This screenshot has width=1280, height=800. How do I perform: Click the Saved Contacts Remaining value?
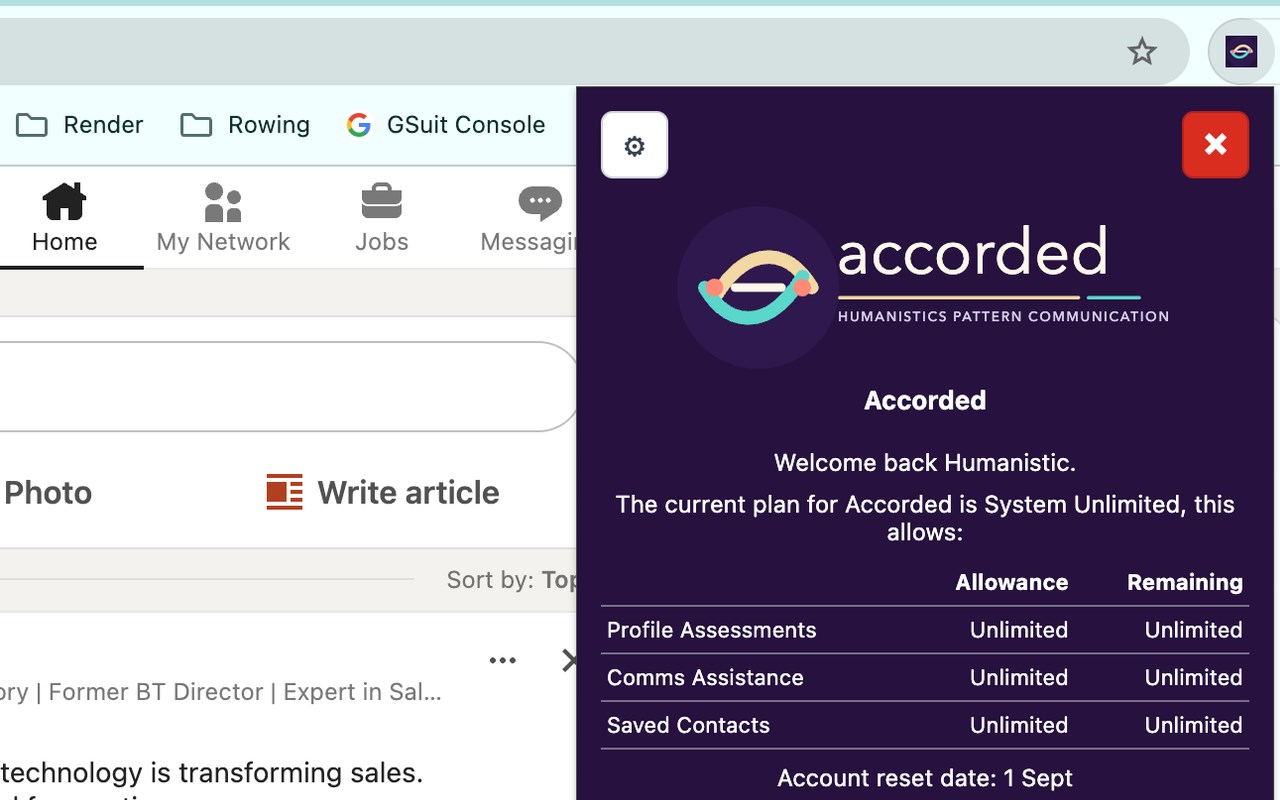(x=1193, y=725)
